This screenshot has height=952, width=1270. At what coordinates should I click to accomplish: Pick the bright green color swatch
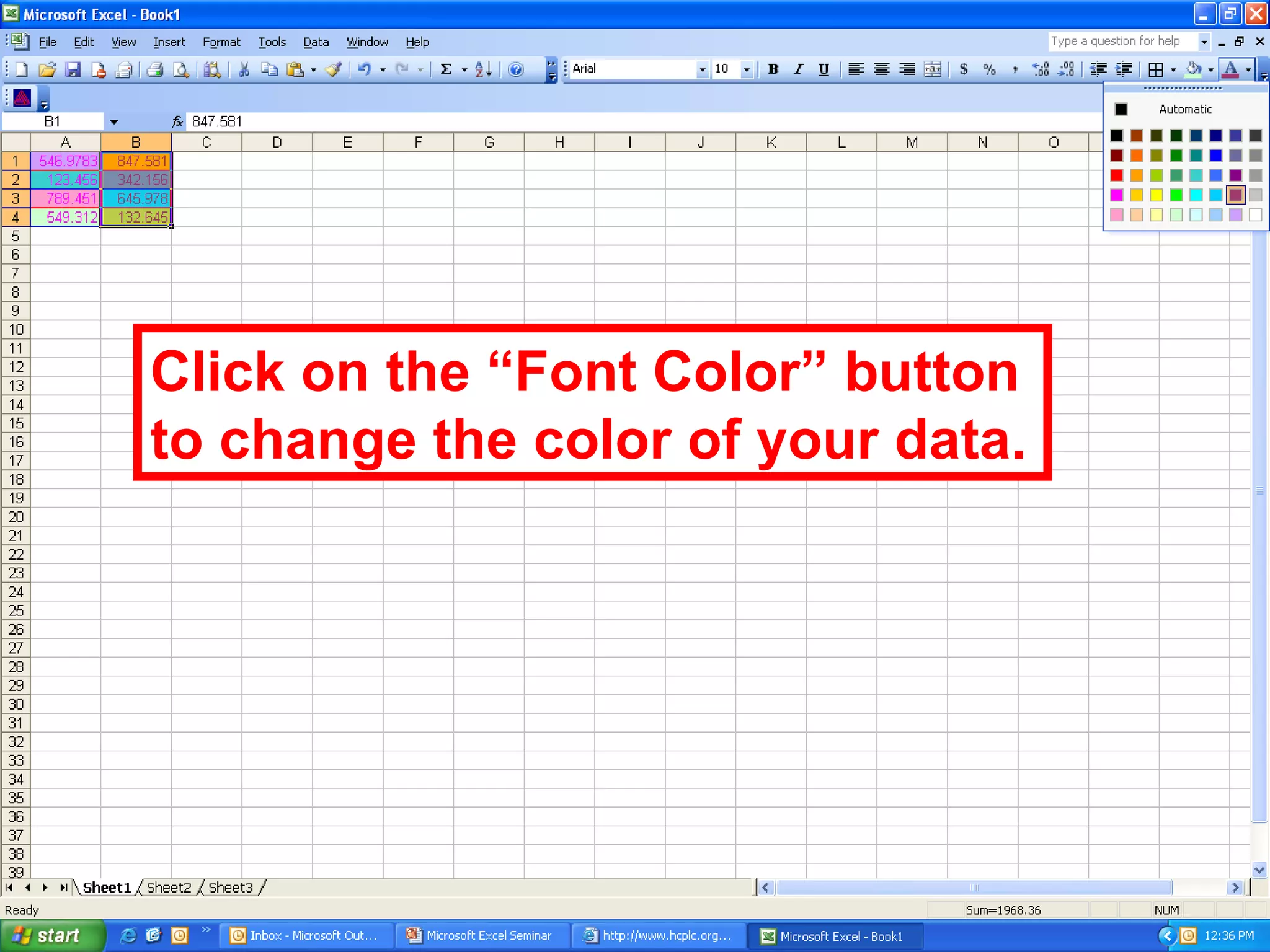click(x=1176, y=195)
